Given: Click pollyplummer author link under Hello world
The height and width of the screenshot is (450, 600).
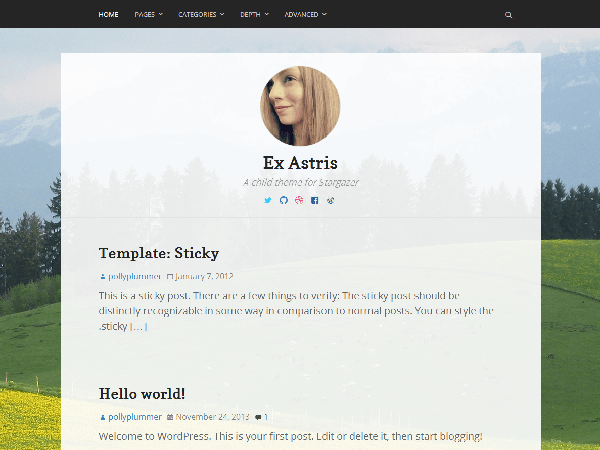Looking at the screenshot, I should [135, 417].
